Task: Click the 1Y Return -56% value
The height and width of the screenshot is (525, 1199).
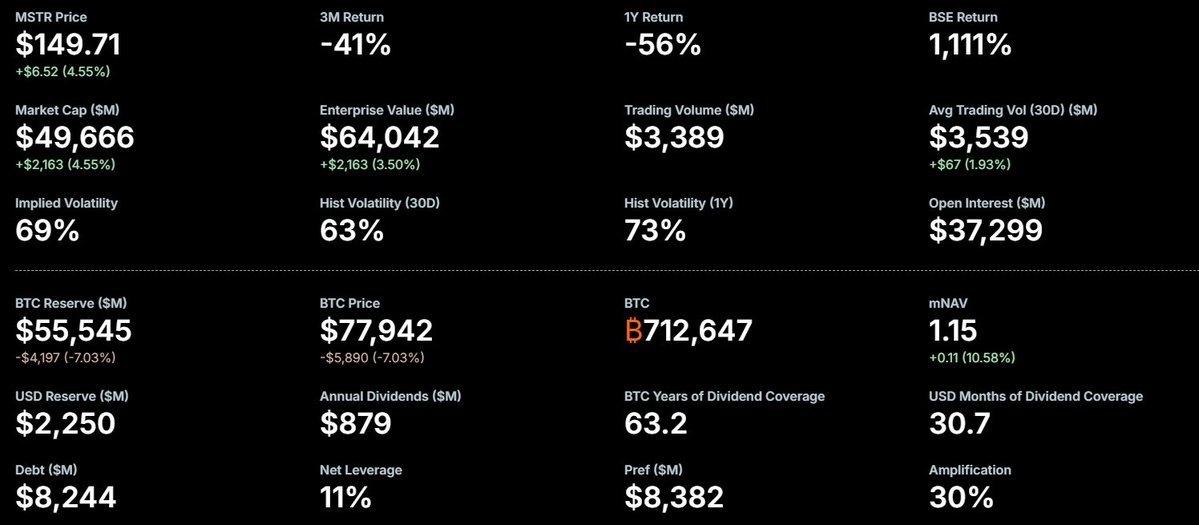Action: pyautogui.click(x=662, y=44)
